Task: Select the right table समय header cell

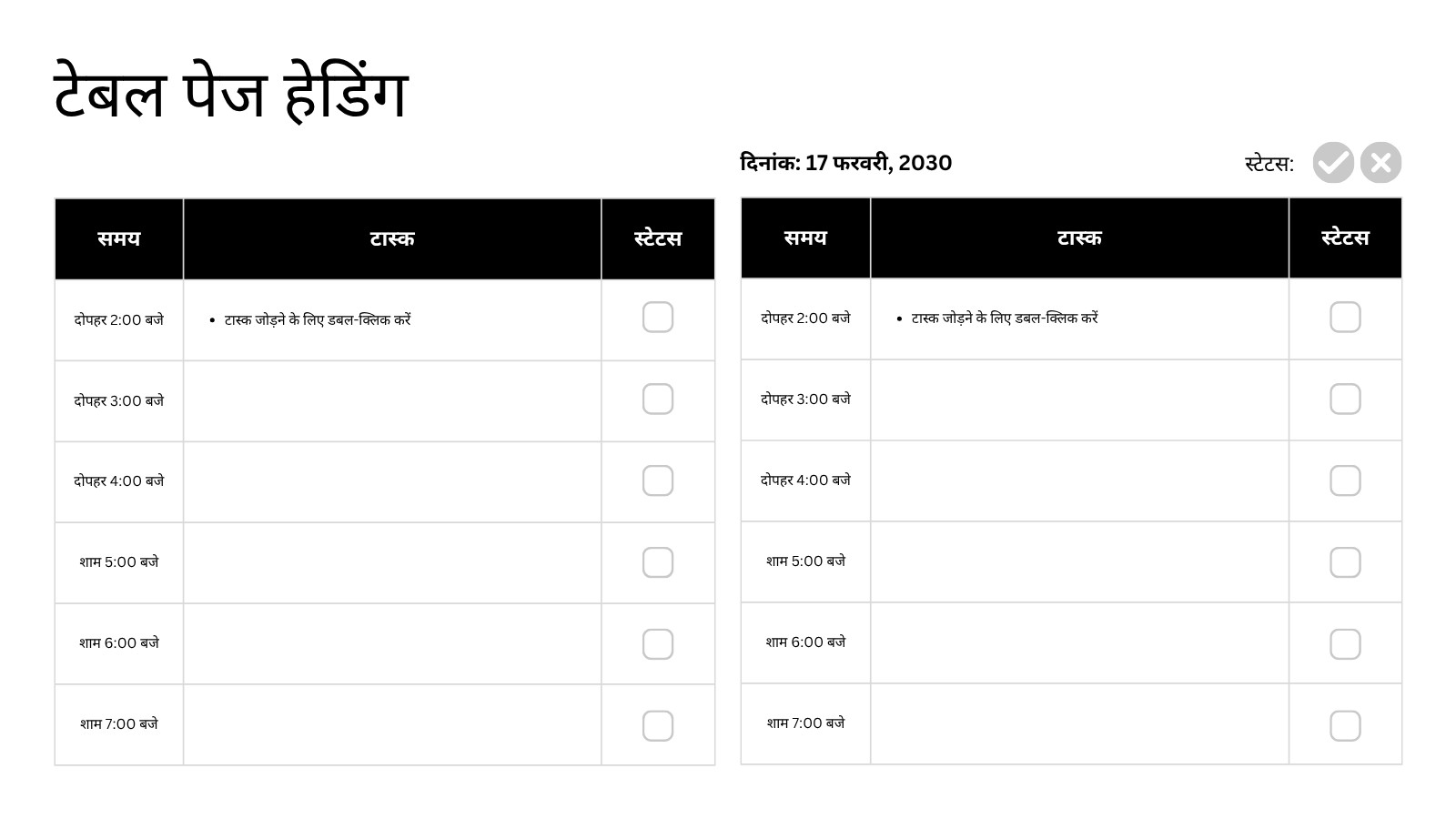Action: coord(805,238)
